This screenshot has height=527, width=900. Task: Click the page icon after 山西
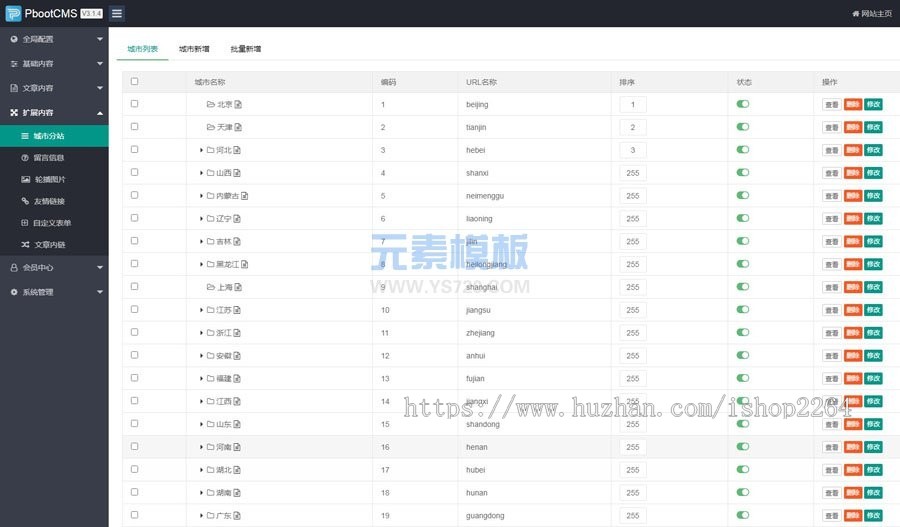click(x=237, y=173)
